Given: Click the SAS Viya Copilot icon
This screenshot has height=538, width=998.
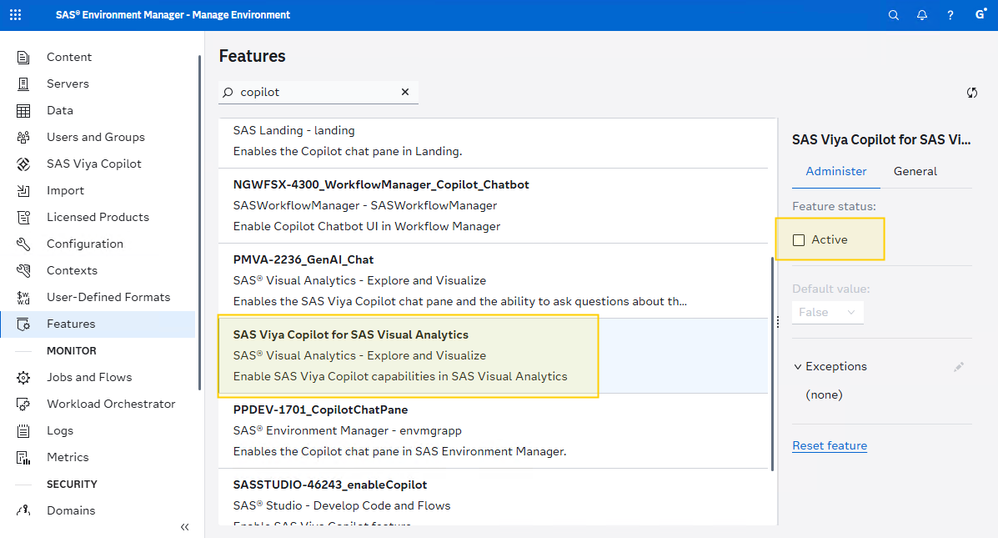Looking at the screenshot, I should point(23,164).
